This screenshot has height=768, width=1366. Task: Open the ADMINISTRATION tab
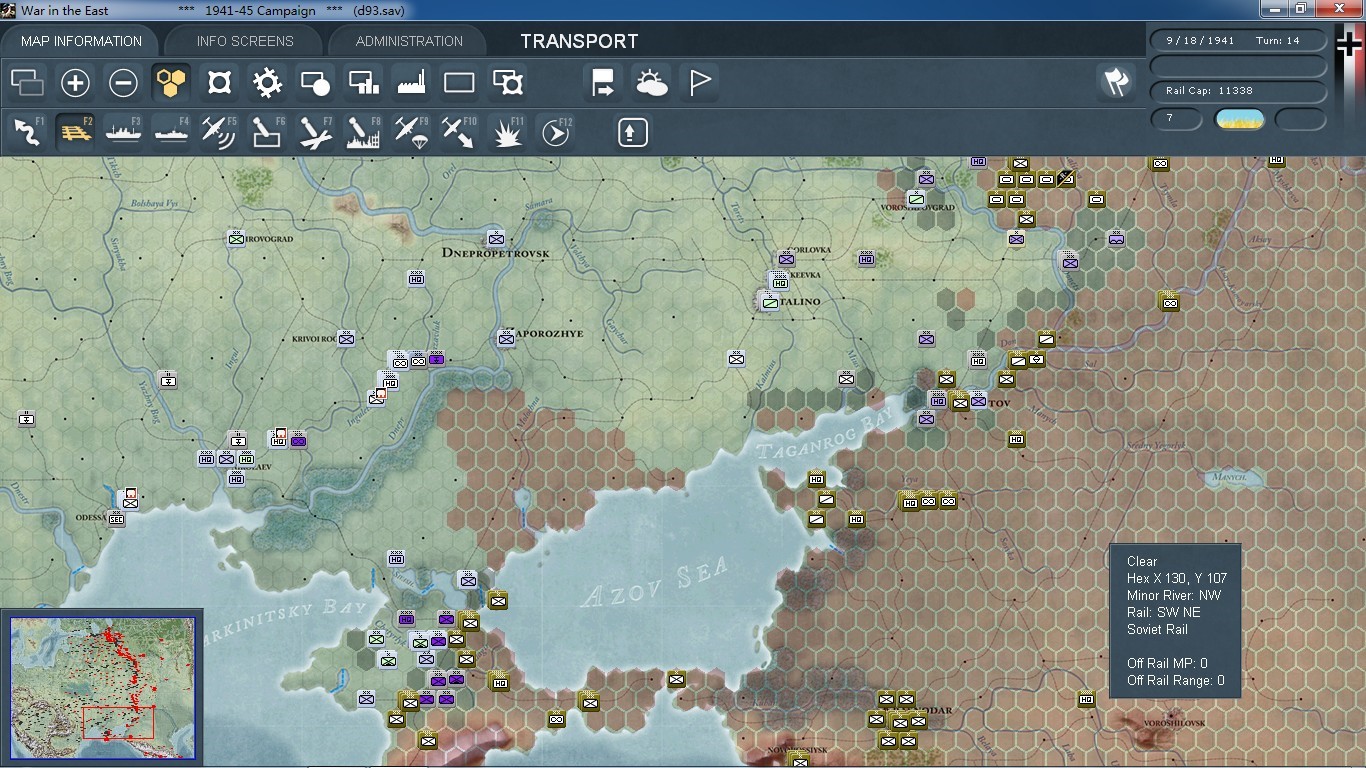coord(409,41)
